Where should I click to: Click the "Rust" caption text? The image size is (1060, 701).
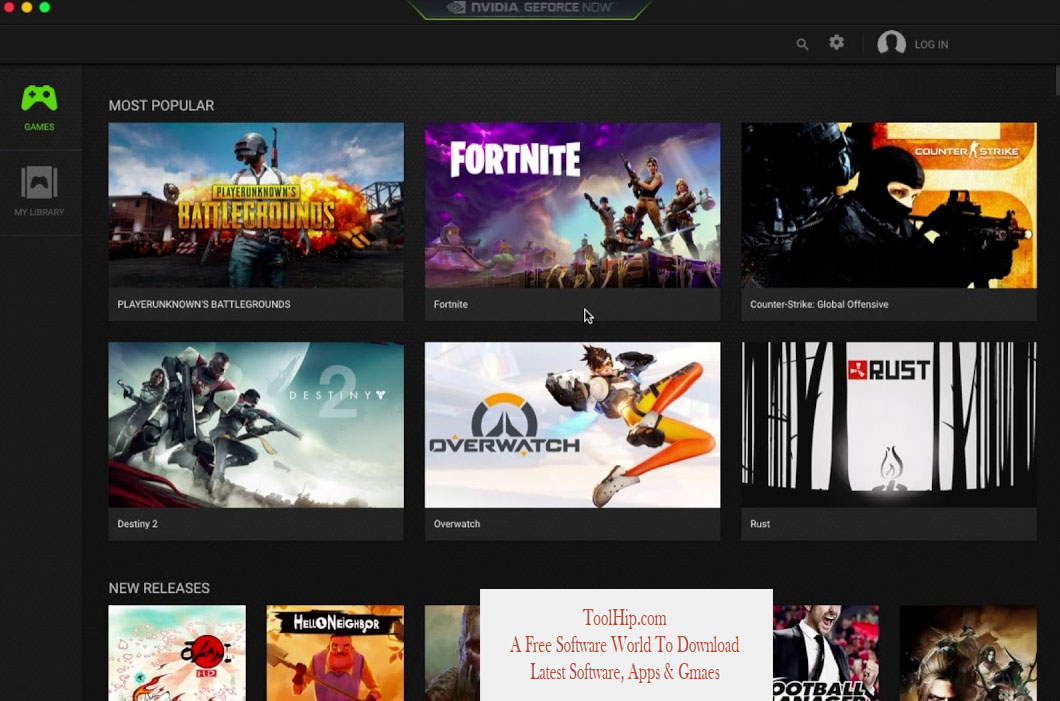pos(760,524)
